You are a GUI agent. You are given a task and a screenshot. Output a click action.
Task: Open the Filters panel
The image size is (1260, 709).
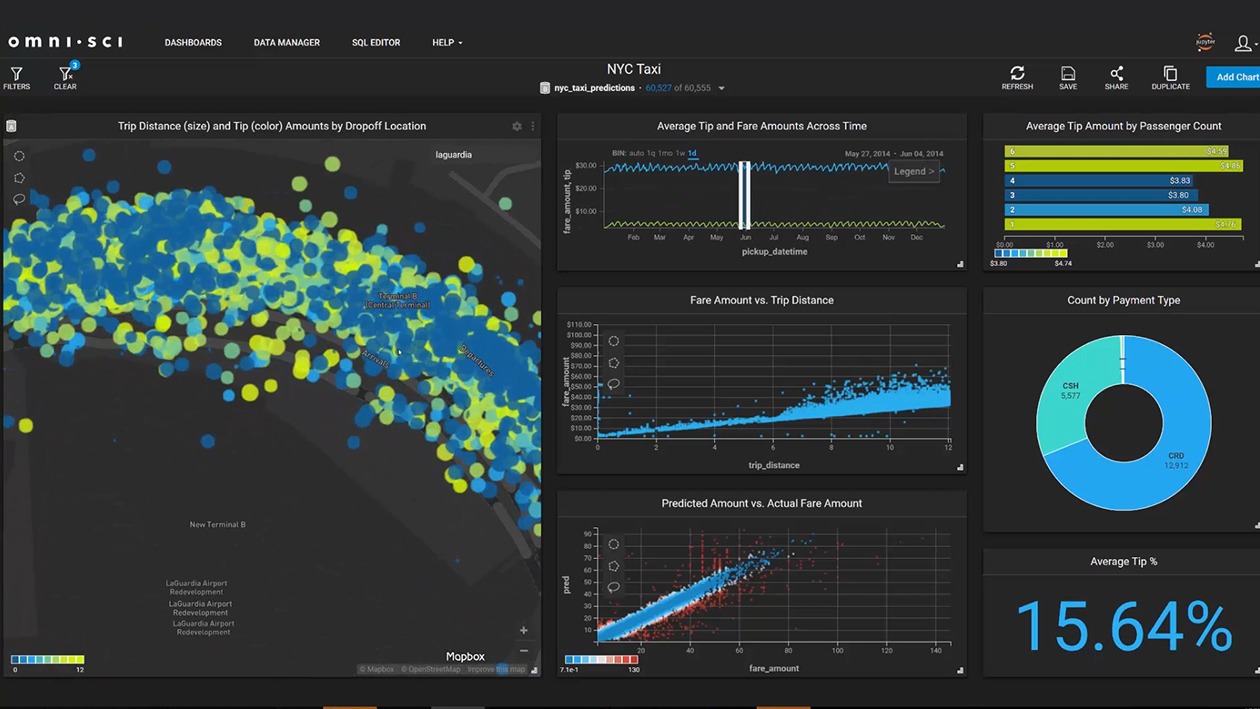pyautogui.click(x=16, y=78)
